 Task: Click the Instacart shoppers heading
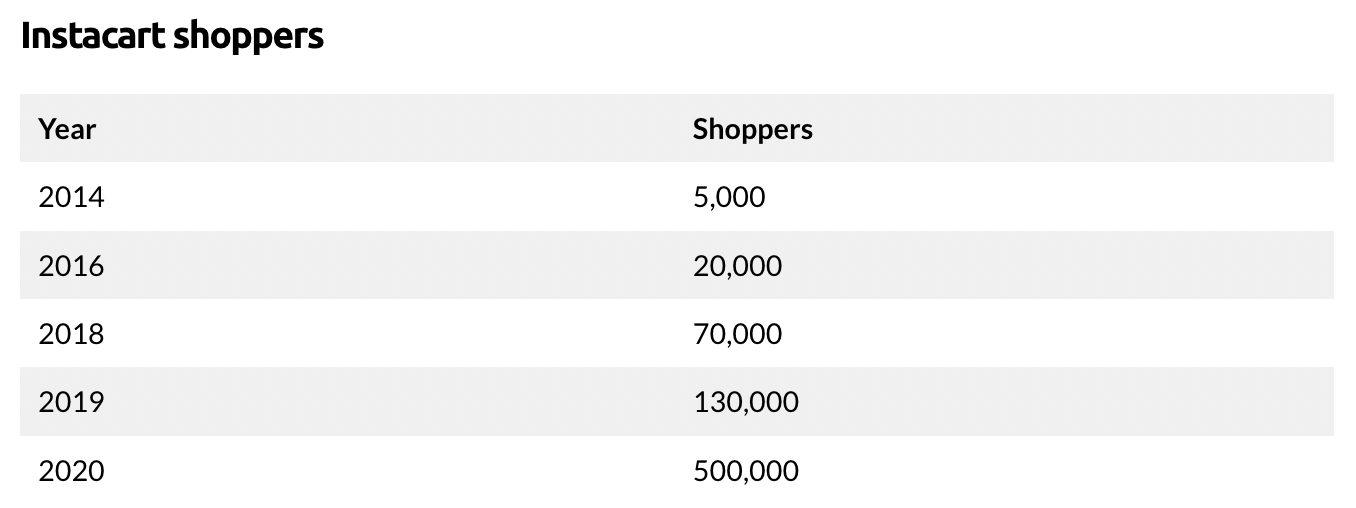pyautogui.click(x=172, y=36)
